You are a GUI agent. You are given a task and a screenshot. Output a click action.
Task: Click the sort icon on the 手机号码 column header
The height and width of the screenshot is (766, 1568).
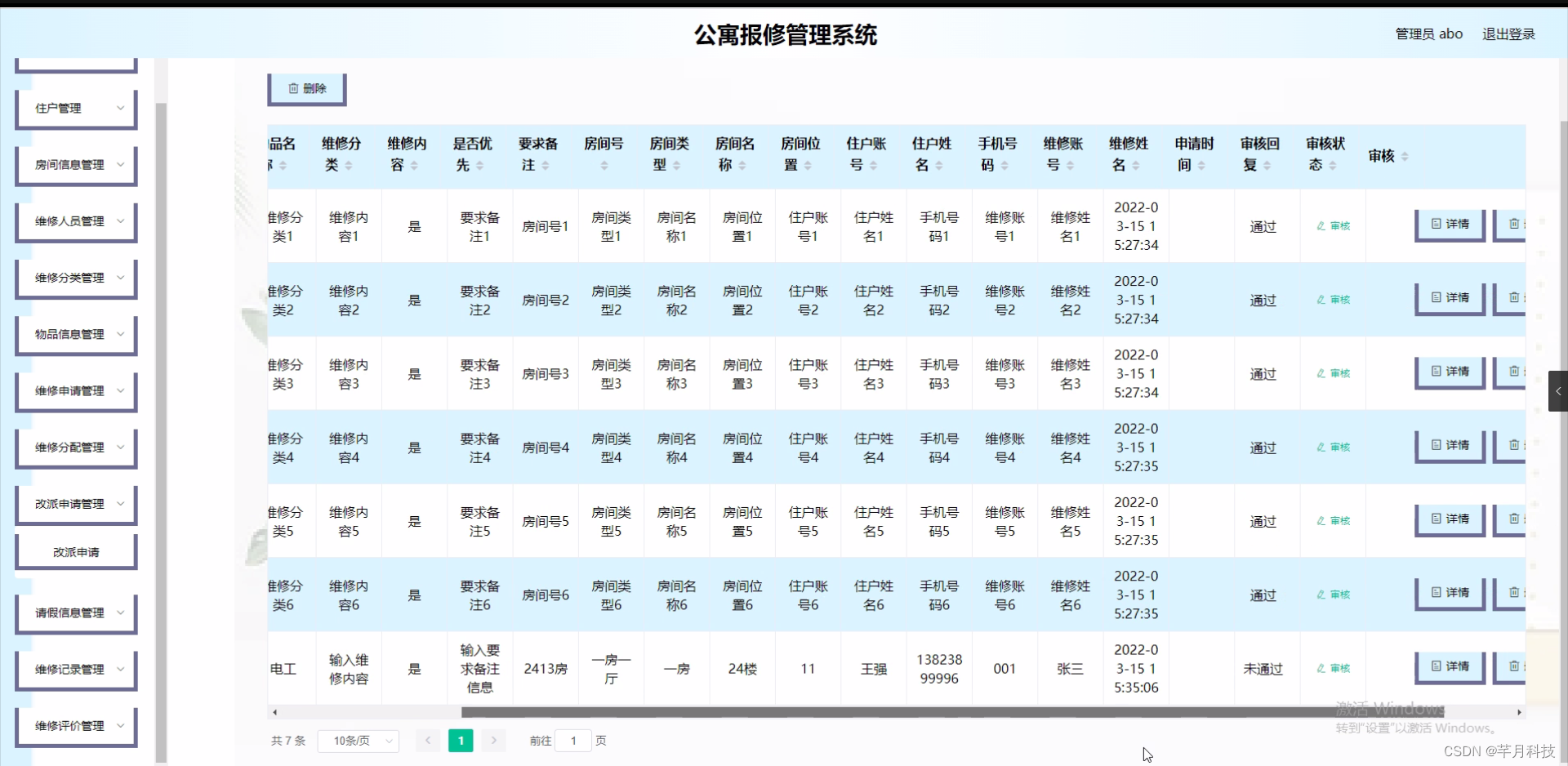[x=1005, y=165]
